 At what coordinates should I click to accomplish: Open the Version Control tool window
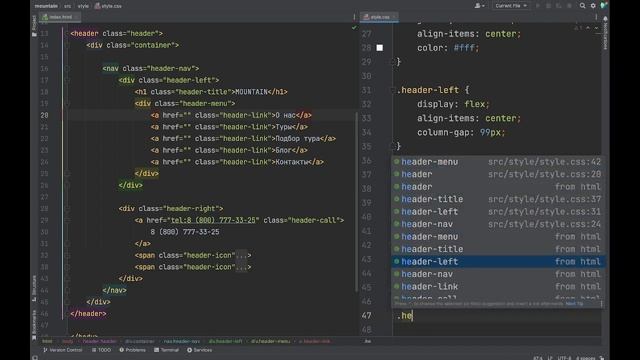coord(63,350)
